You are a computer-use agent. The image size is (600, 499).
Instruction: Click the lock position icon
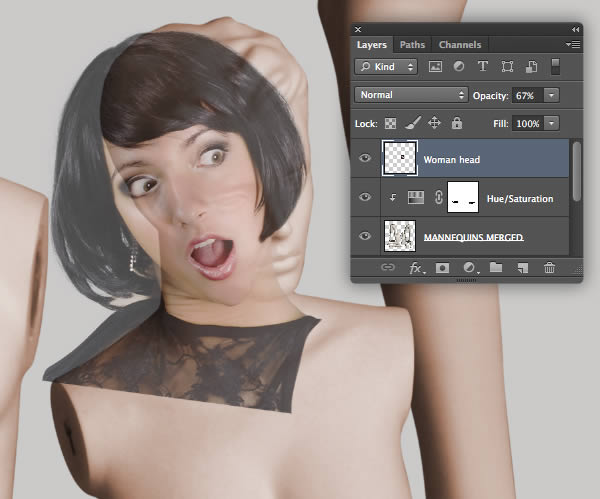pyautogui.click(x=434, y=123)
